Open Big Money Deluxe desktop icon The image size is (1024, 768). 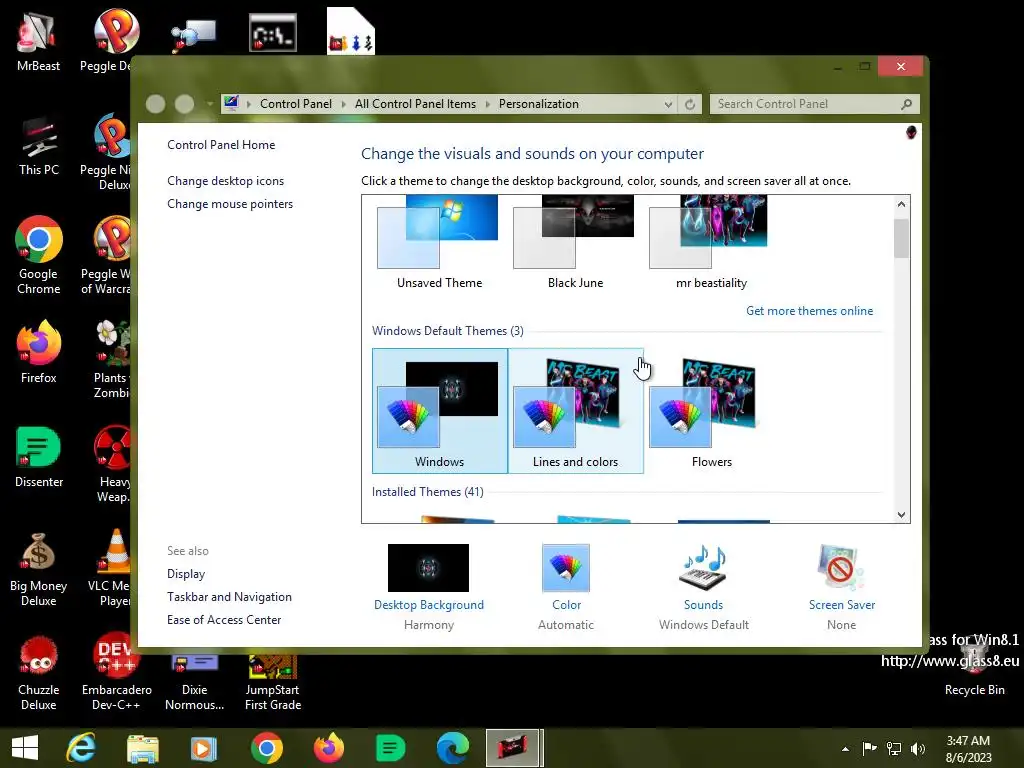[x=39, y=567]
